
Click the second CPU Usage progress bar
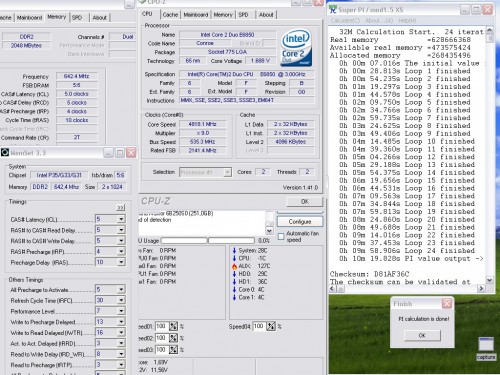pyautogui.click(x=231, y=240)
